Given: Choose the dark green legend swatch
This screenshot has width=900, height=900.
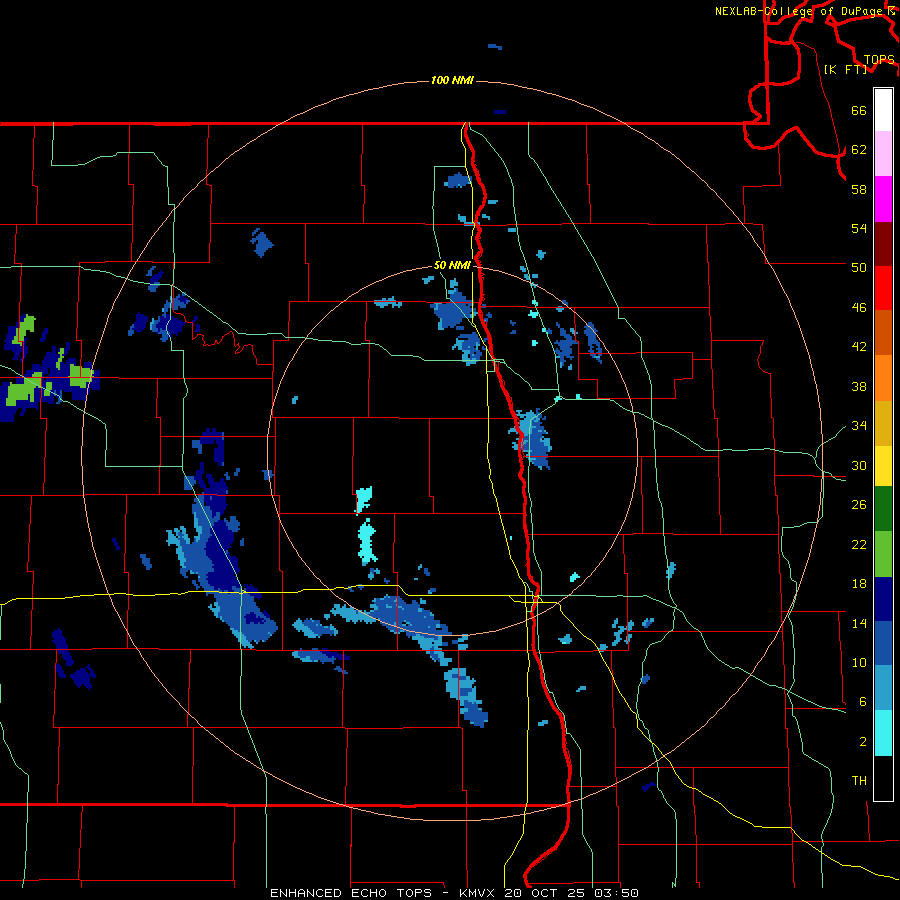Looking at the screenshot, I should click(883, 509).
